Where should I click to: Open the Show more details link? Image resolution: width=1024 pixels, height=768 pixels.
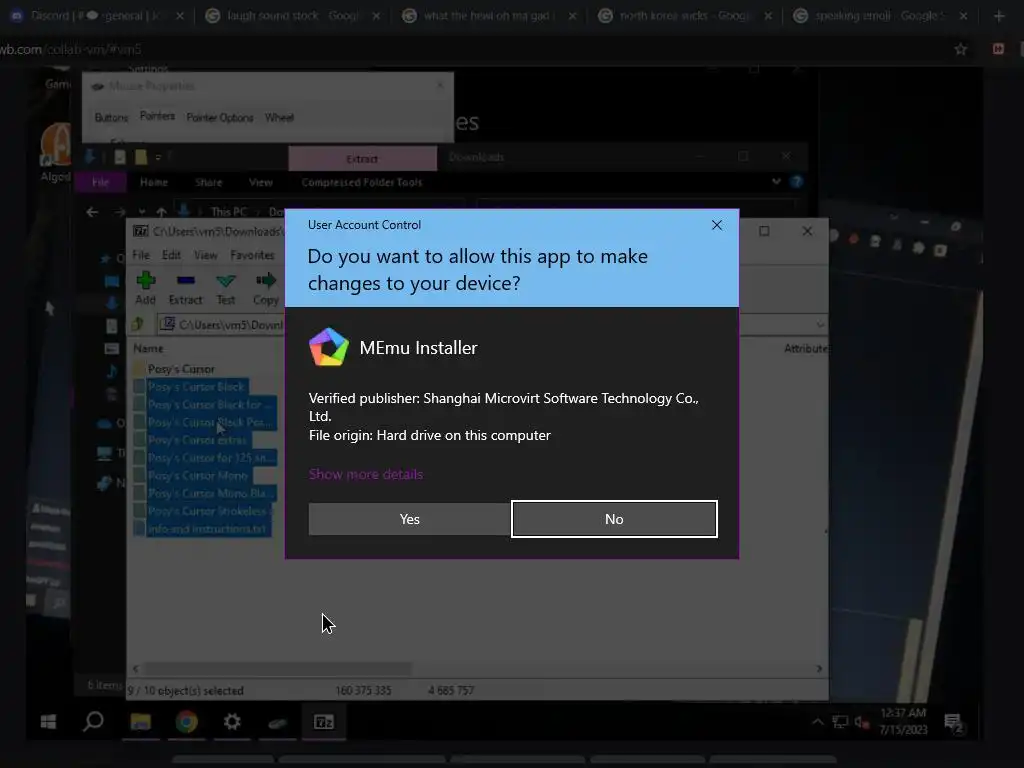(366, 474)
